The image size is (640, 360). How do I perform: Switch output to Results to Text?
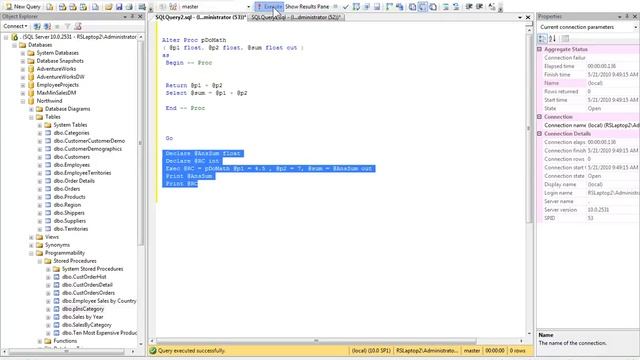pos(412,7)
